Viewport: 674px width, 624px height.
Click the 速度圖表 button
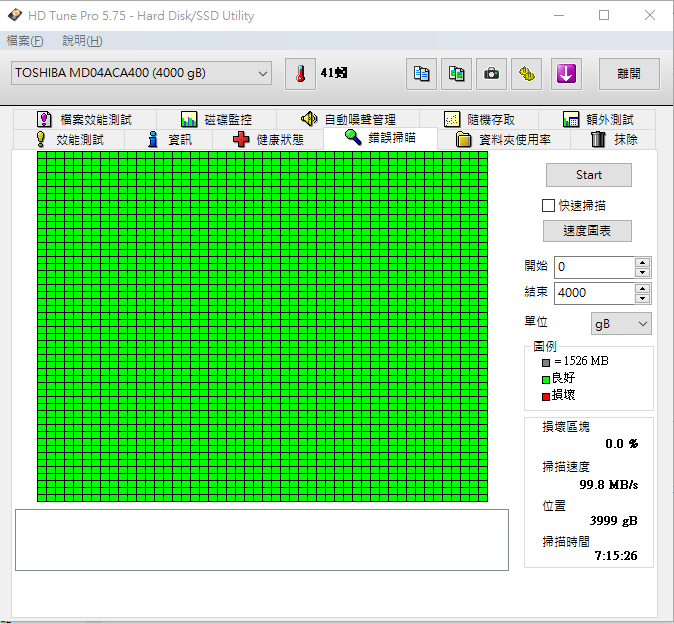[x=587, y=231]
